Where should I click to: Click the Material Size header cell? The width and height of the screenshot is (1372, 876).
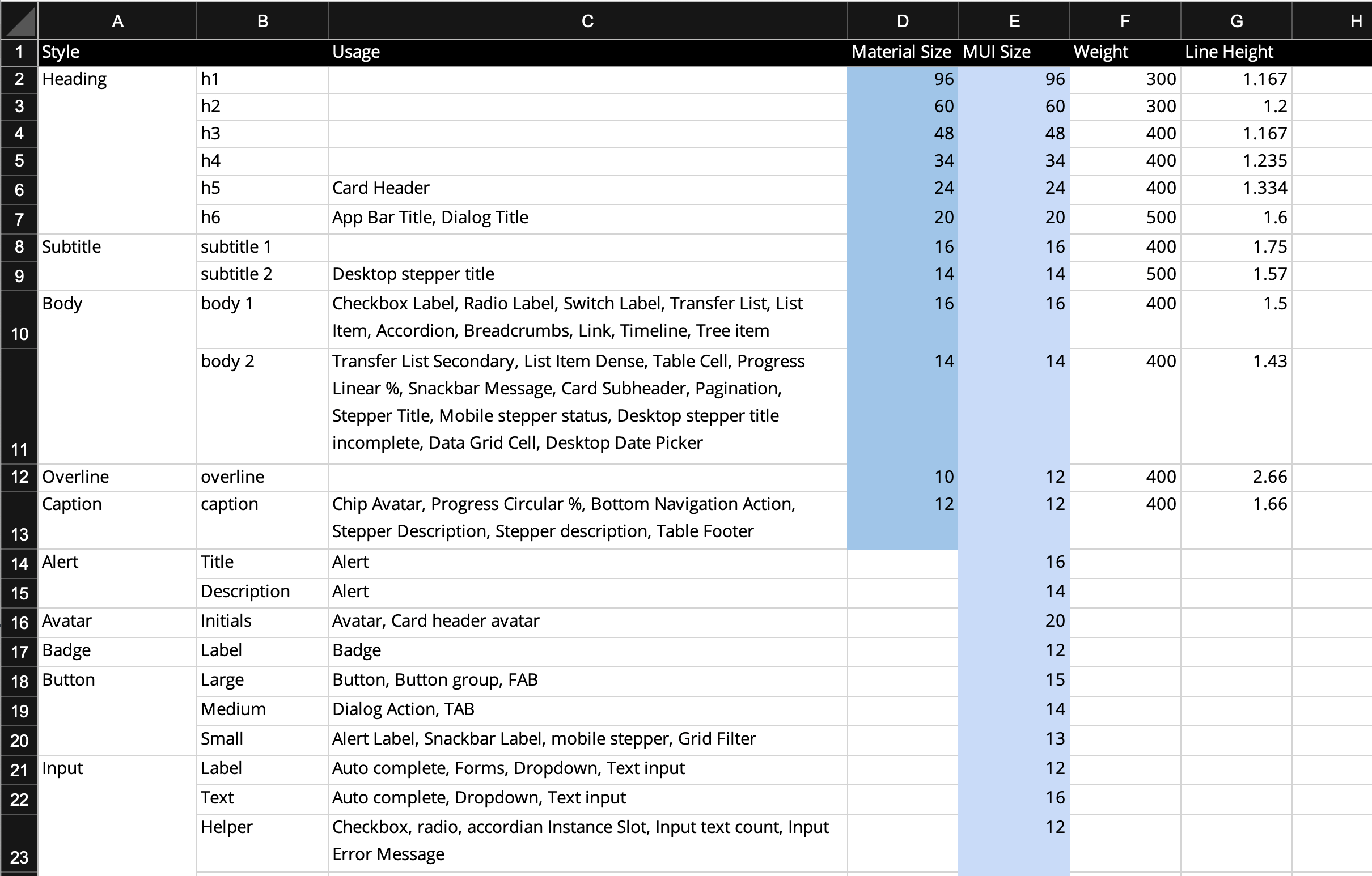[903, 52]
